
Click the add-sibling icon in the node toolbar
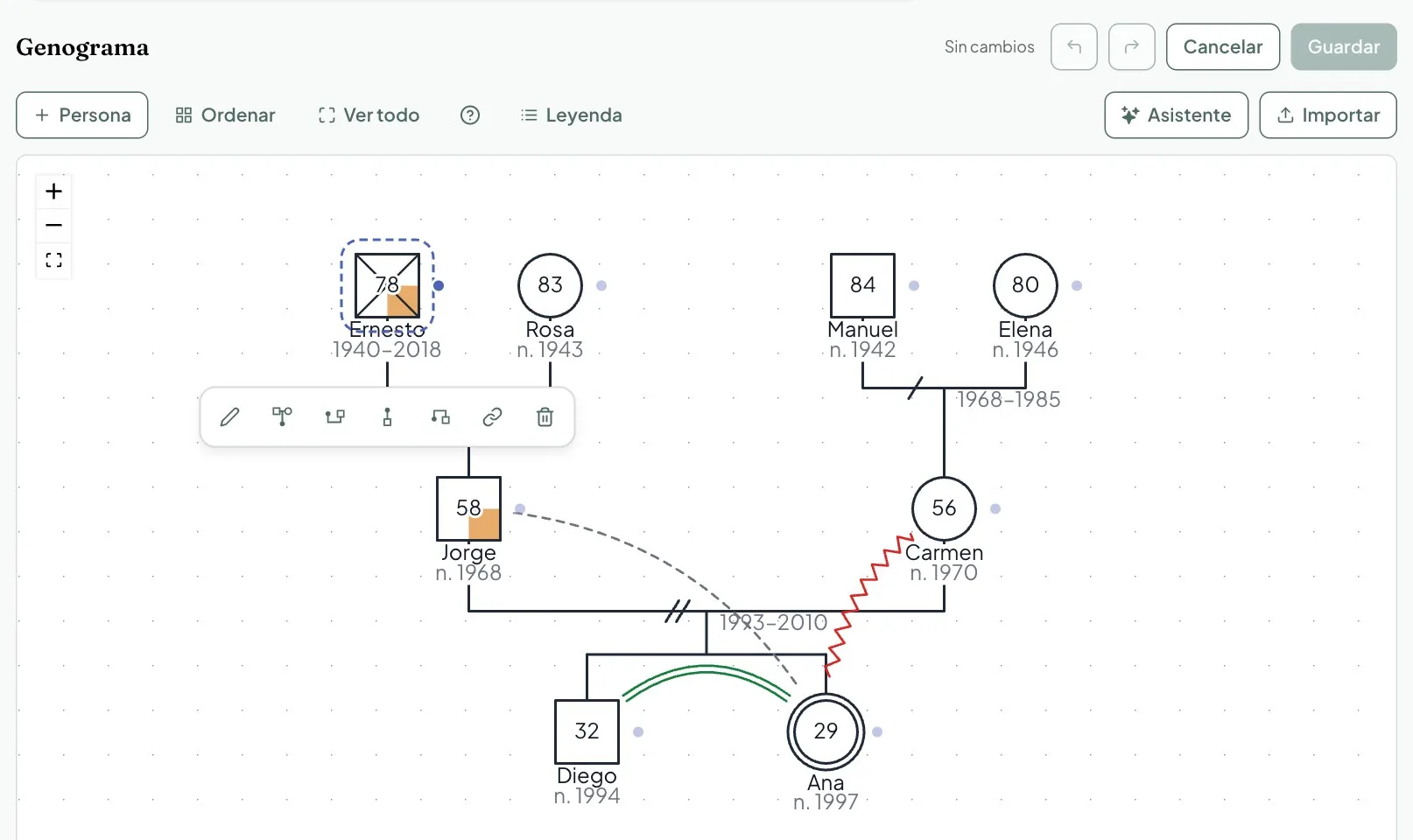(x=440, y=417)
